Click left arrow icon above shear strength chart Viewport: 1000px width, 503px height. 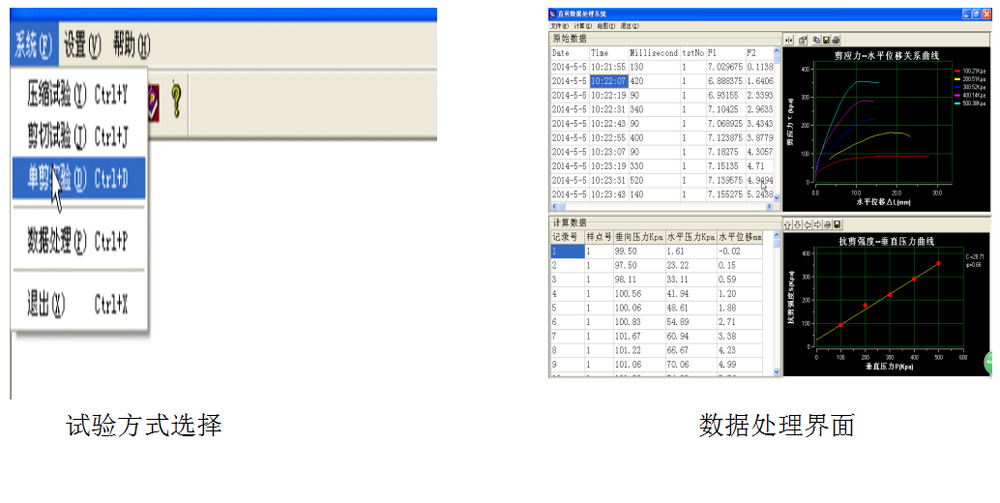(x=807, y=224)
